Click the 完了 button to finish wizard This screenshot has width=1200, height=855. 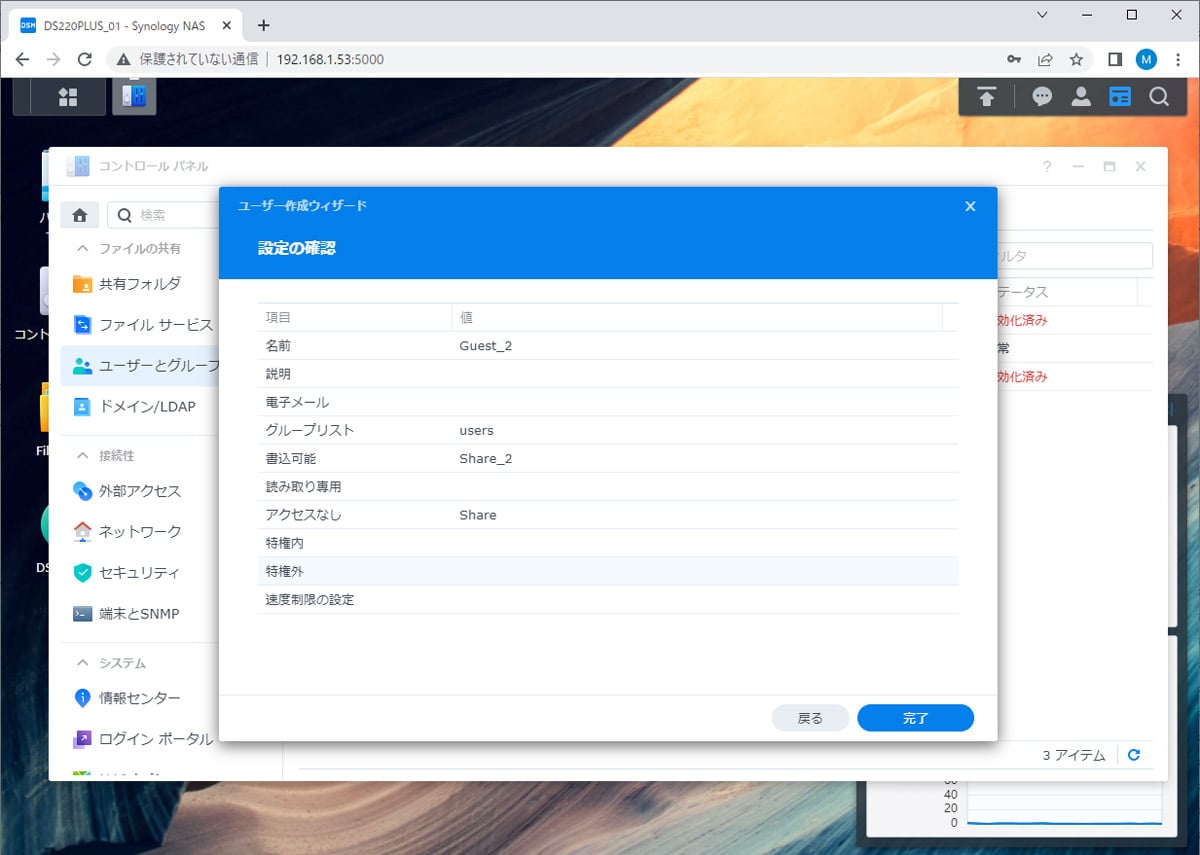click(915, 718)
